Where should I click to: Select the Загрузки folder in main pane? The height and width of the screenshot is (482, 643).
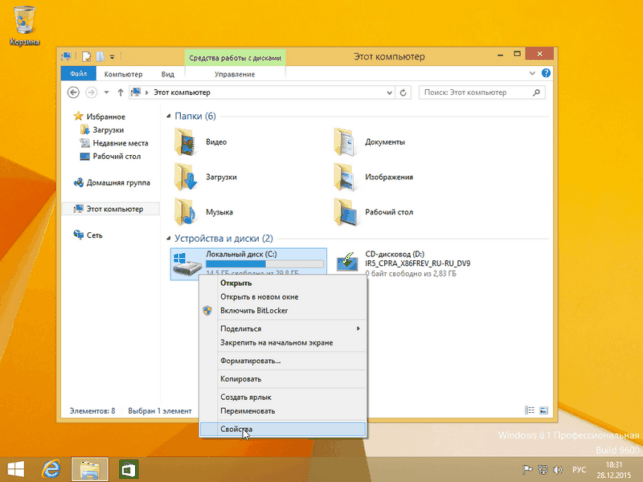(207, 177)
